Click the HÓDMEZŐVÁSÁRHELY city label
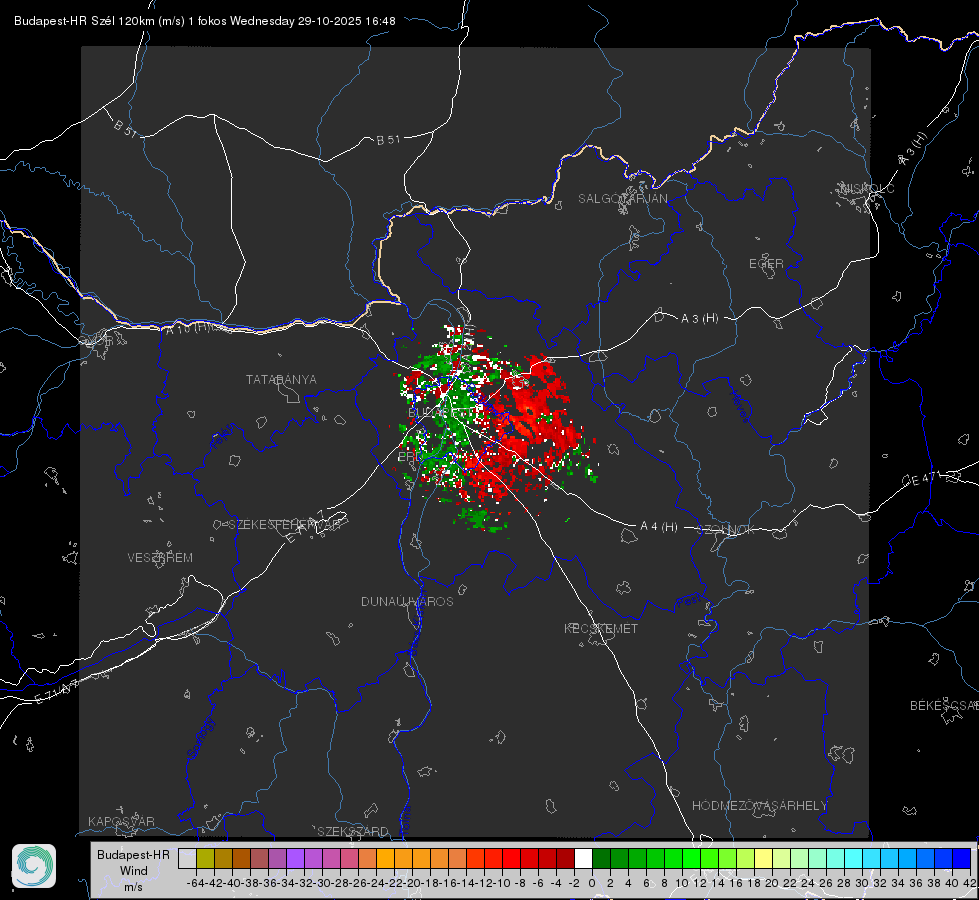This screenshot has height=900, width=979. (759, 806)
